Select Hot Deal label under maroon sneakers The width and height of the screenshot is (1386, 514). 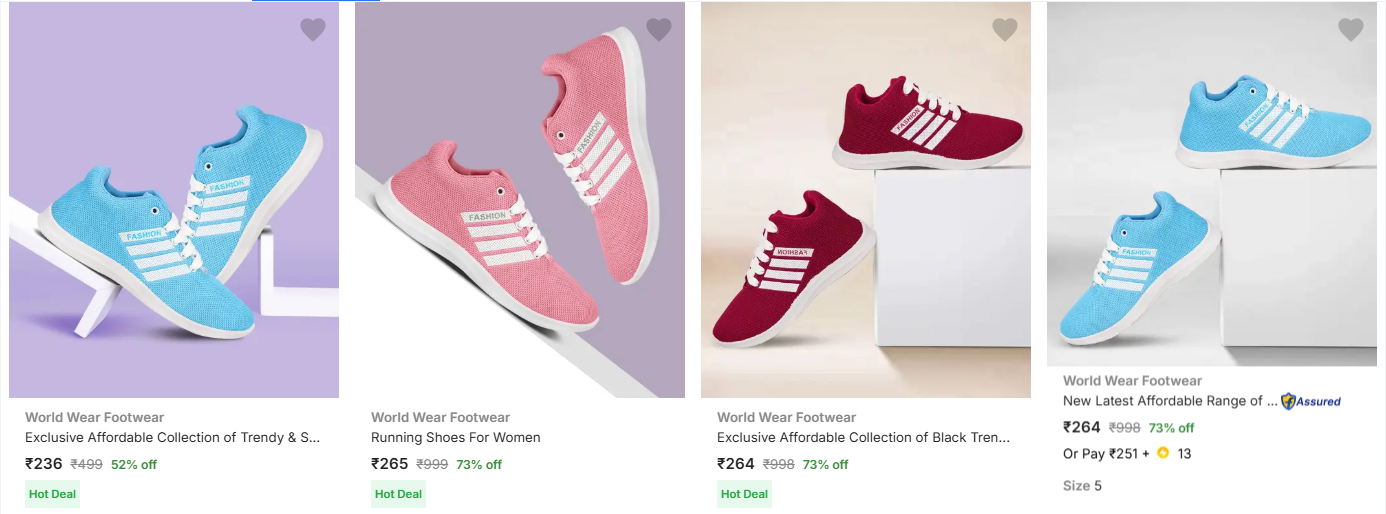(x=744, y=494)
